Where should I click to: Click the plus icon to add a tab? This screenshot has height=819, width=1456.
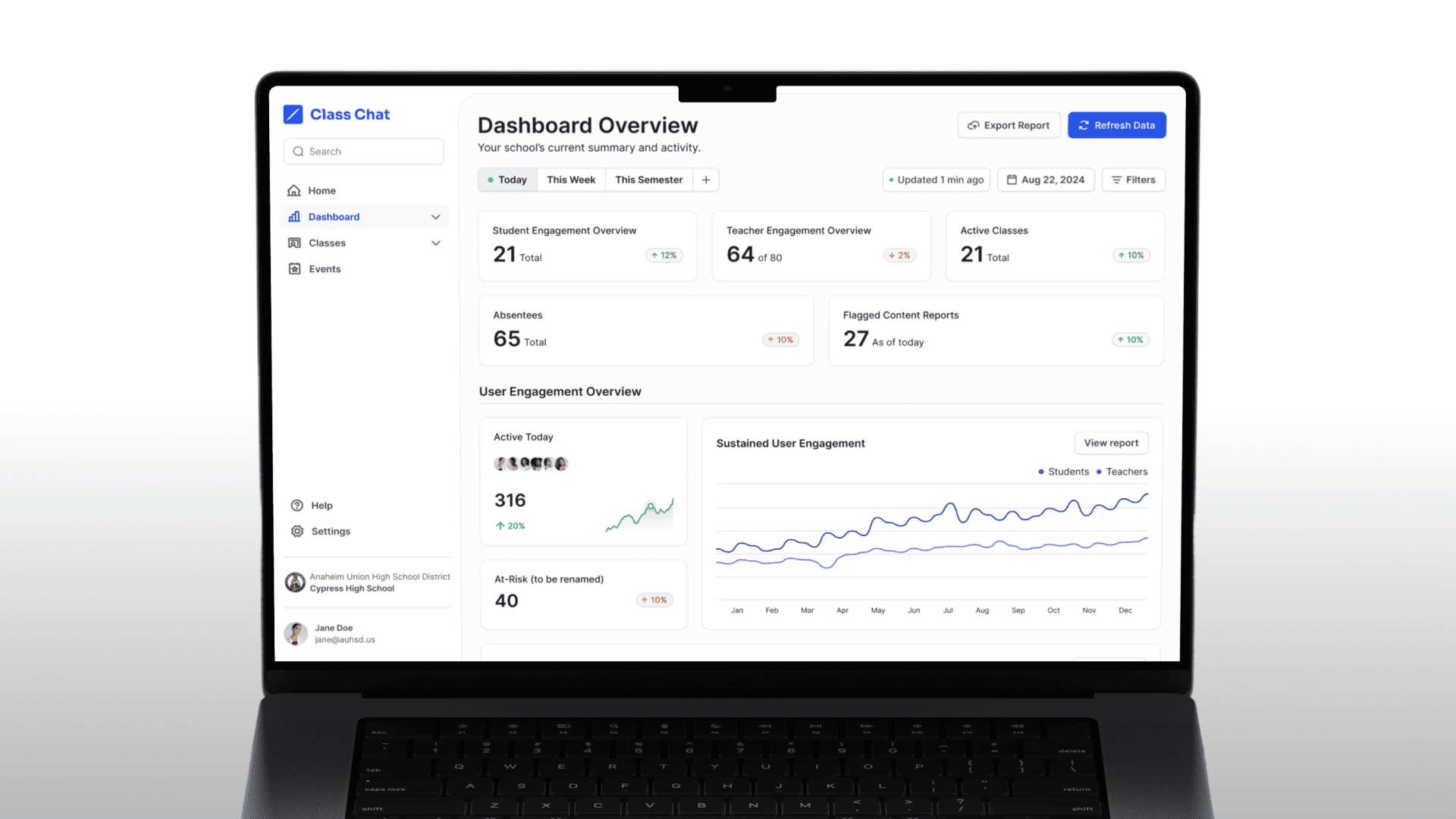(706, 180)
